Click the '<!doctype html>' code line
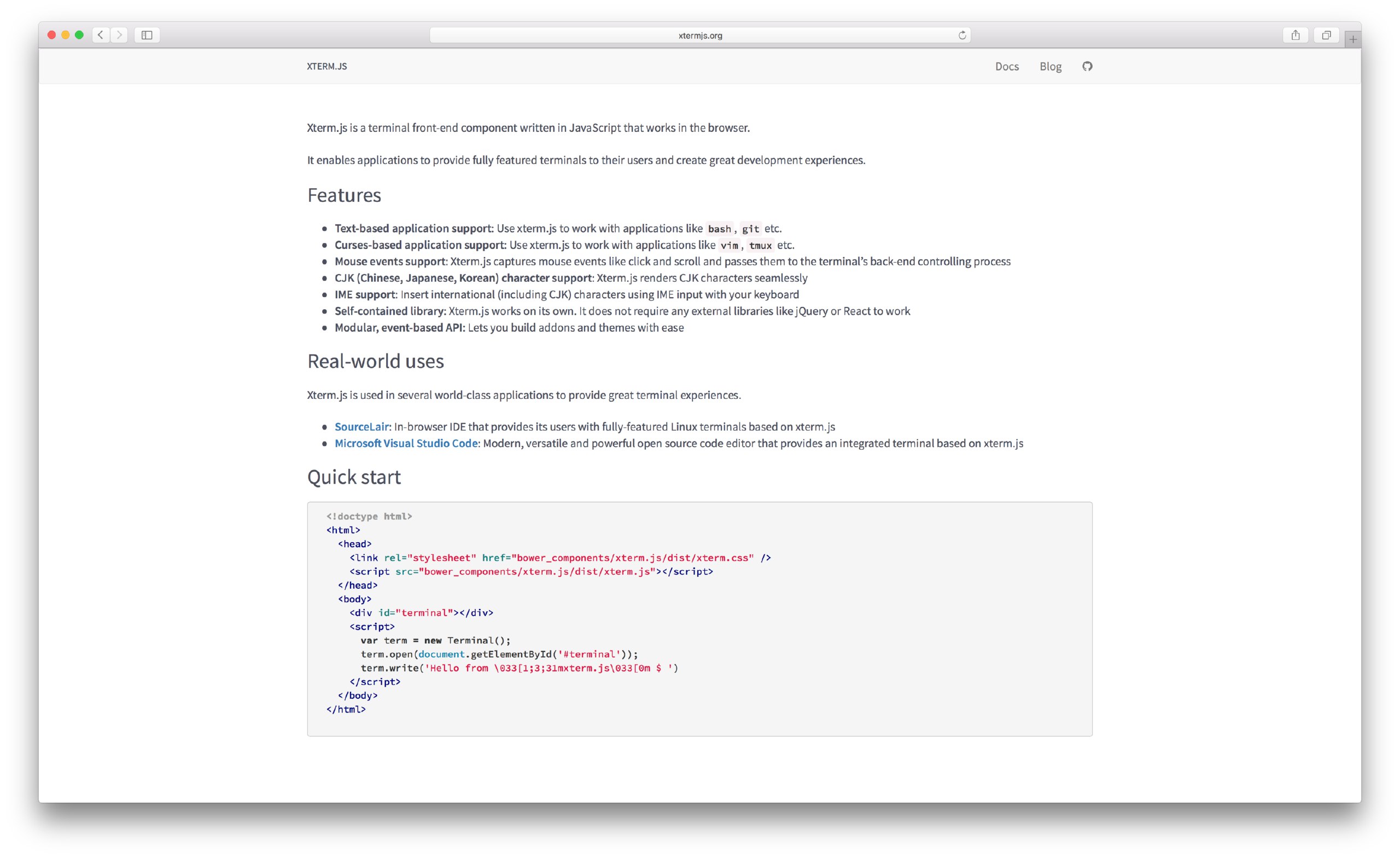Image resolution: width=1400 pixels, height=858 pixels. pos(369,517)
